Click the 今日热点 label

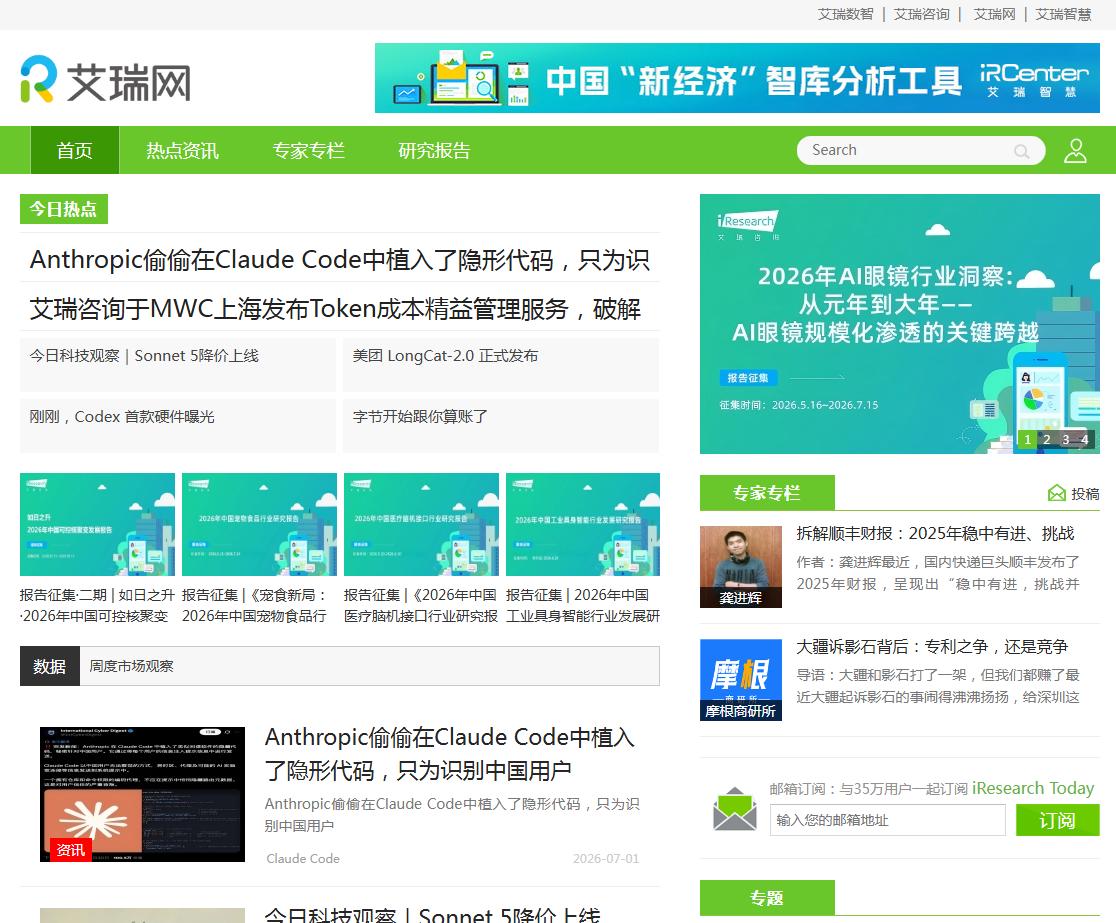pyautogui.click(x=63, y=209)
